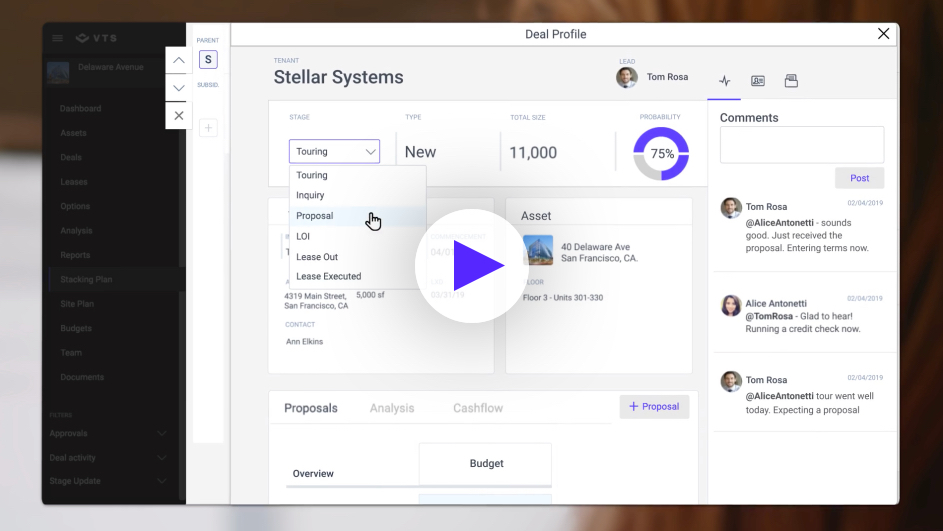
Task: Switch to the Analysis tab
Action: pyautogui.click(x=392, y=408)
